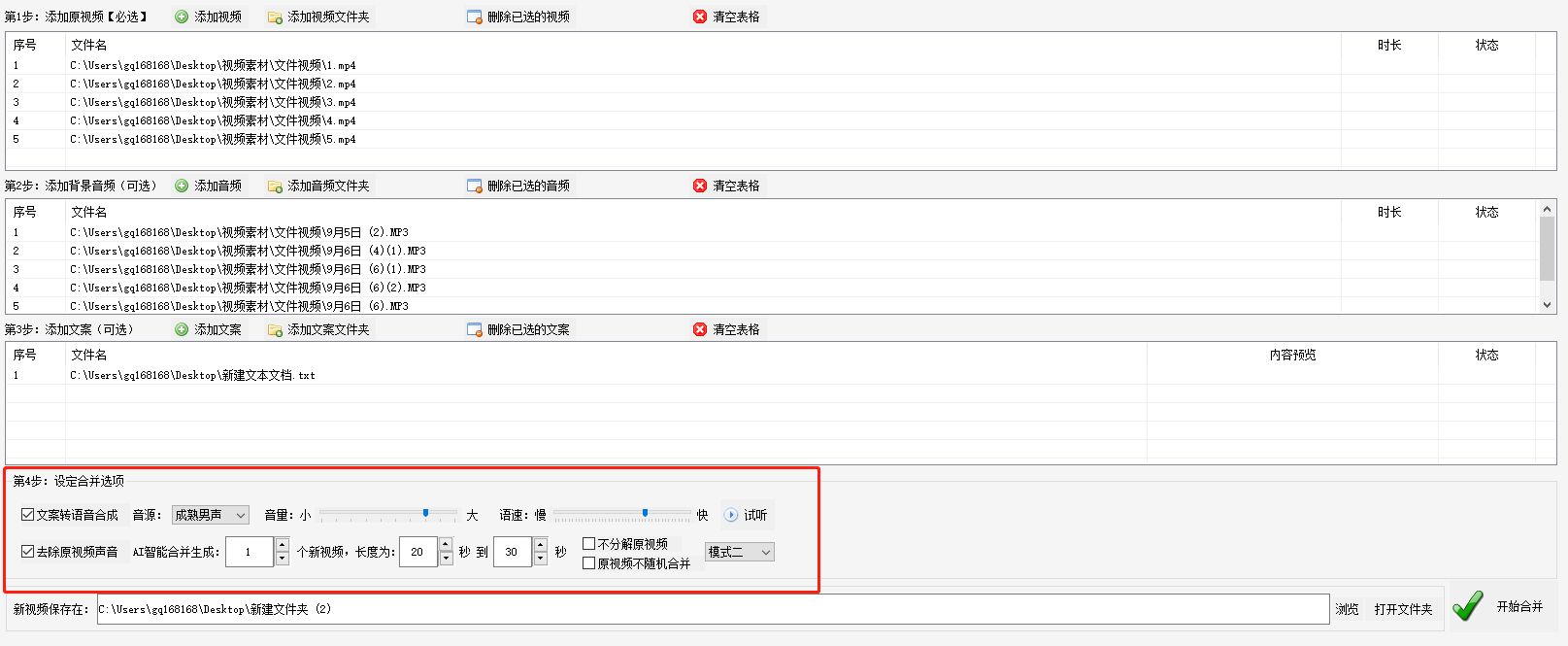Click 添加视频文件夹 folder icon
This screenshot has height=646, width=1568.
pos(275,17)
